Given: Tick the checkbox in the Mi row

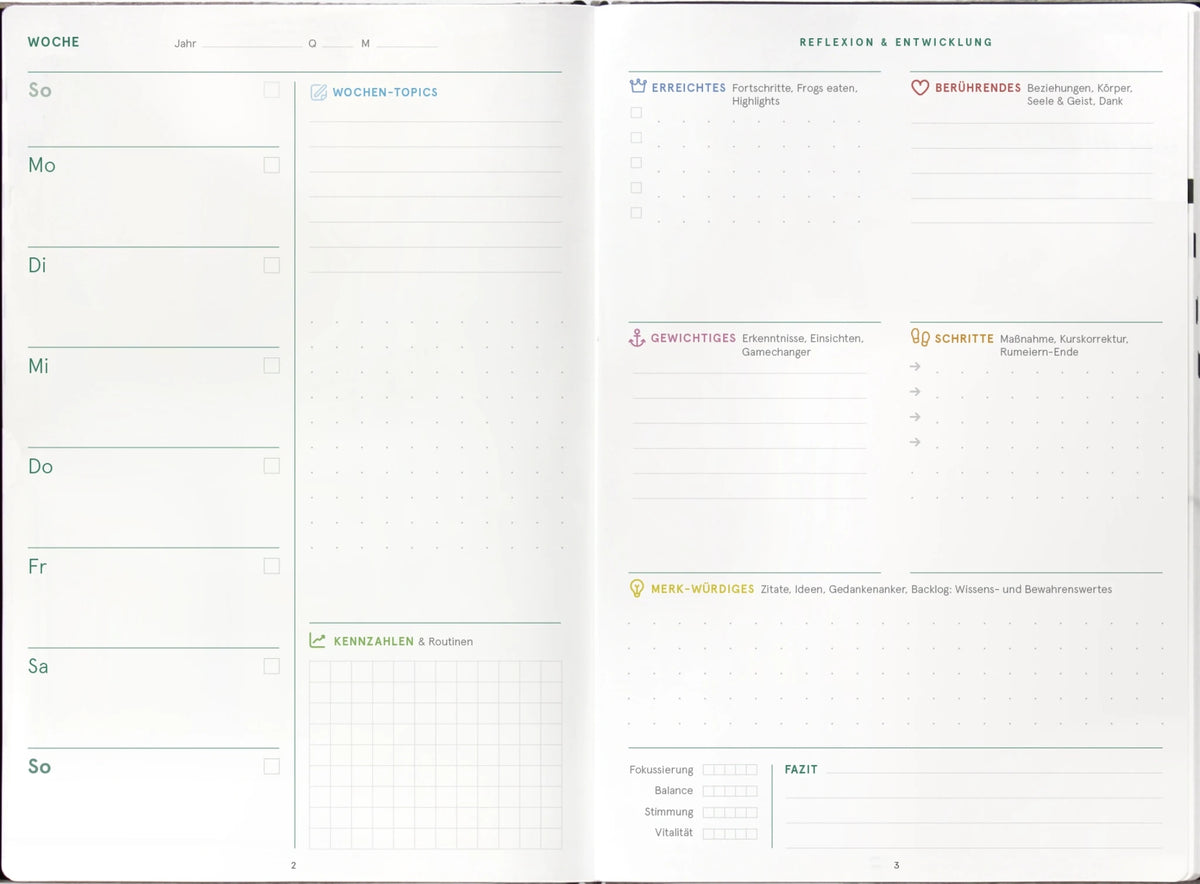Looking at the screenshot, I should (x=272, y=365).
